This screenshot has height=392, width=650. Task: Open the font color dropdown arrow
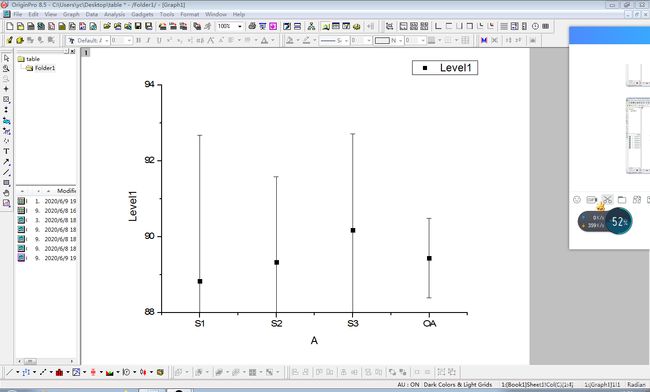click(273, 40)
